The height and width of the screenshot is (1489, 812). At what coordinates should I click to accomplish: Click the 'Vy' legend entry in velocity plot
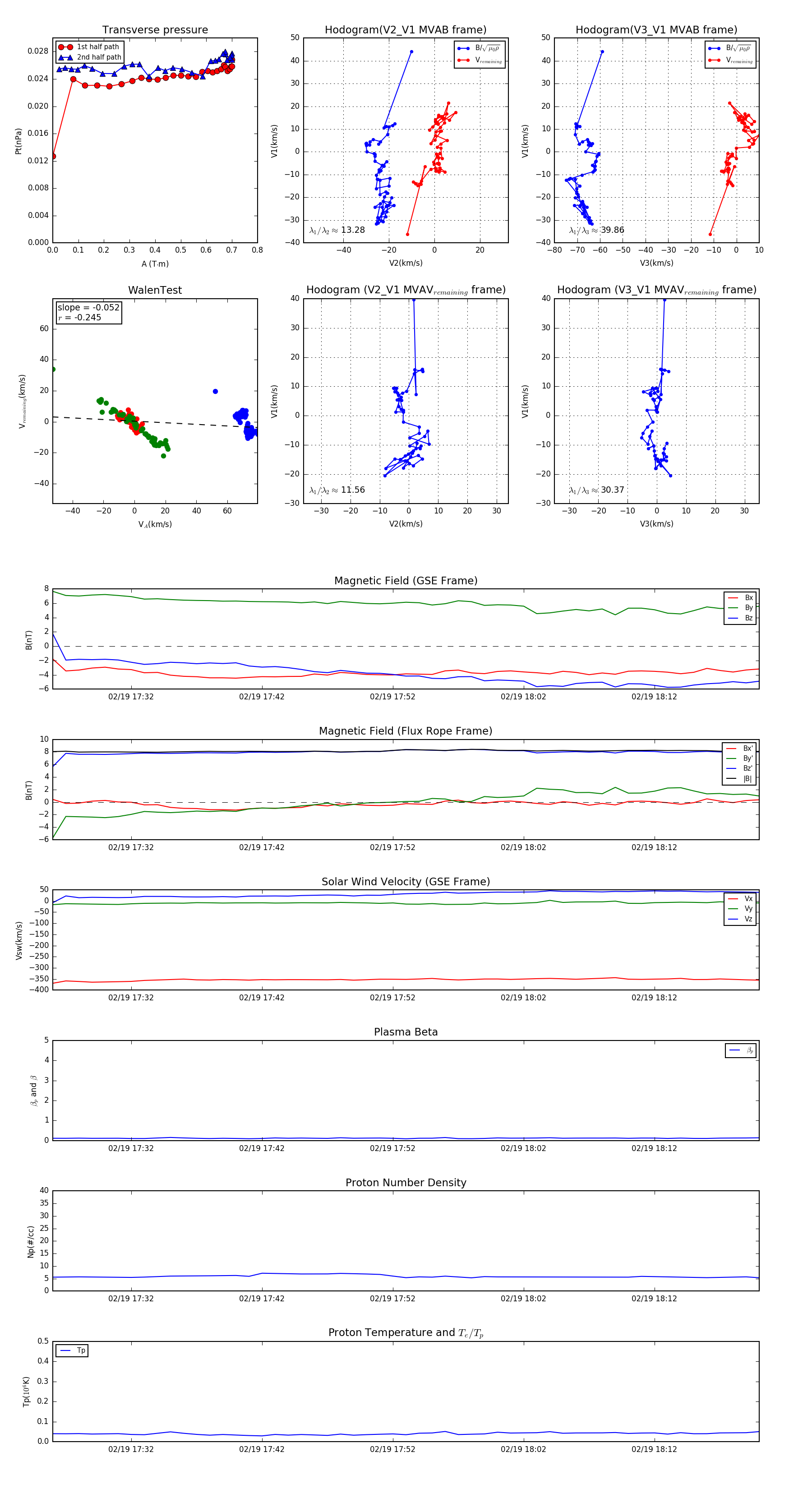pos(740,909)
